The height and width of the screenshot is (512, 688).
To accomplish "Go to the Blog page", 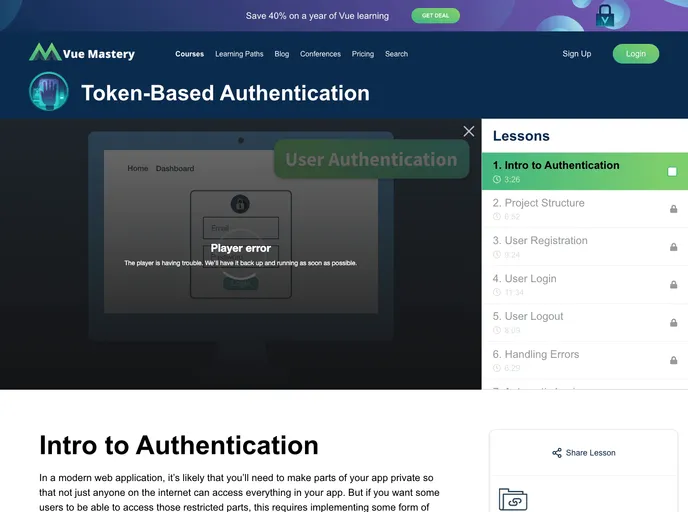I will 282,54.
